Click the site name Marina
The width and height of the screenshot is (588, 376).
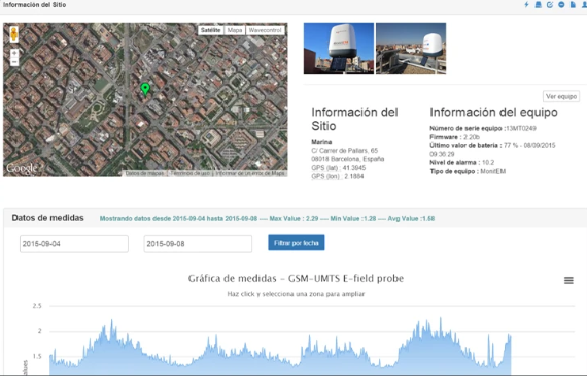(x=321, y=142)
